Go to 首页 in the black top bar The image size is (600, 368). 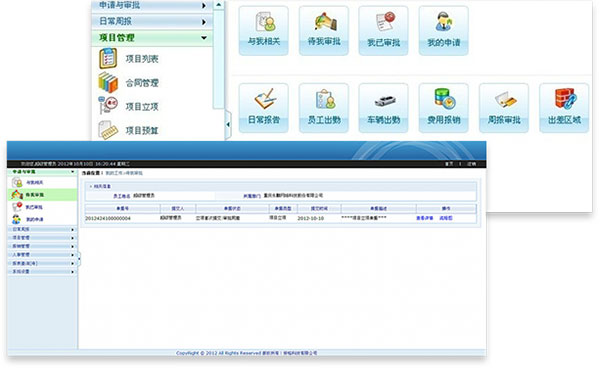449,164
